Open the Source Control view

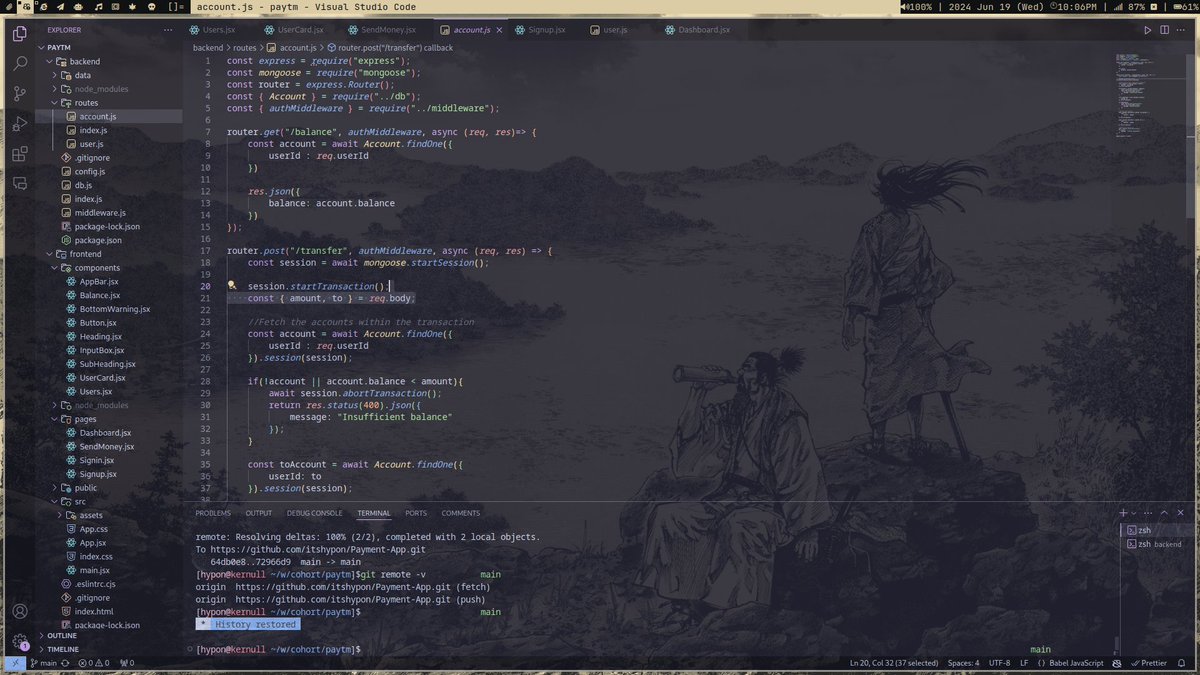19,93
